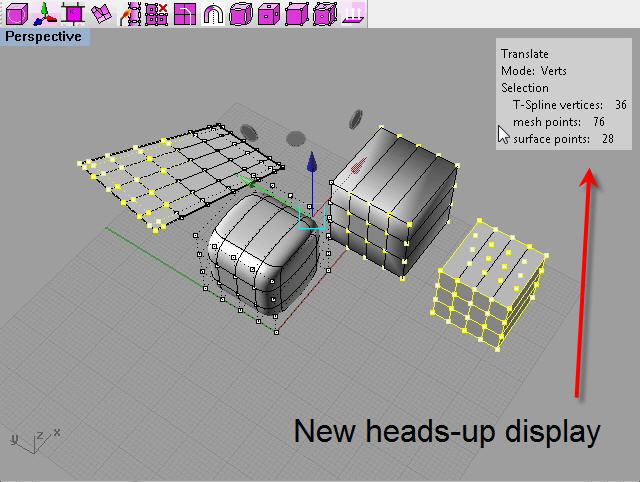Switch to face selection mode cube

click(x=269, y=13)
